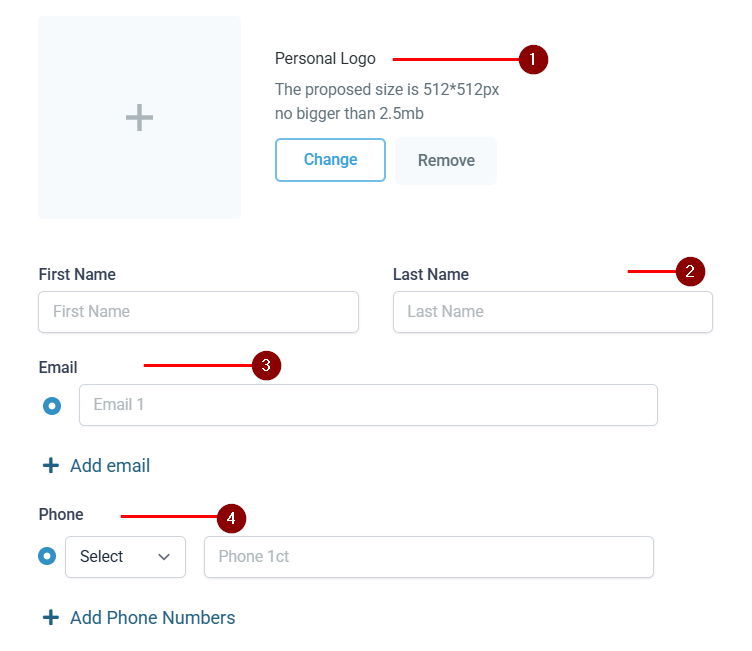This screenshot has width=752, height=651.
Task: Click the plus icon in the logo upload box
Action: coord(139,118)
